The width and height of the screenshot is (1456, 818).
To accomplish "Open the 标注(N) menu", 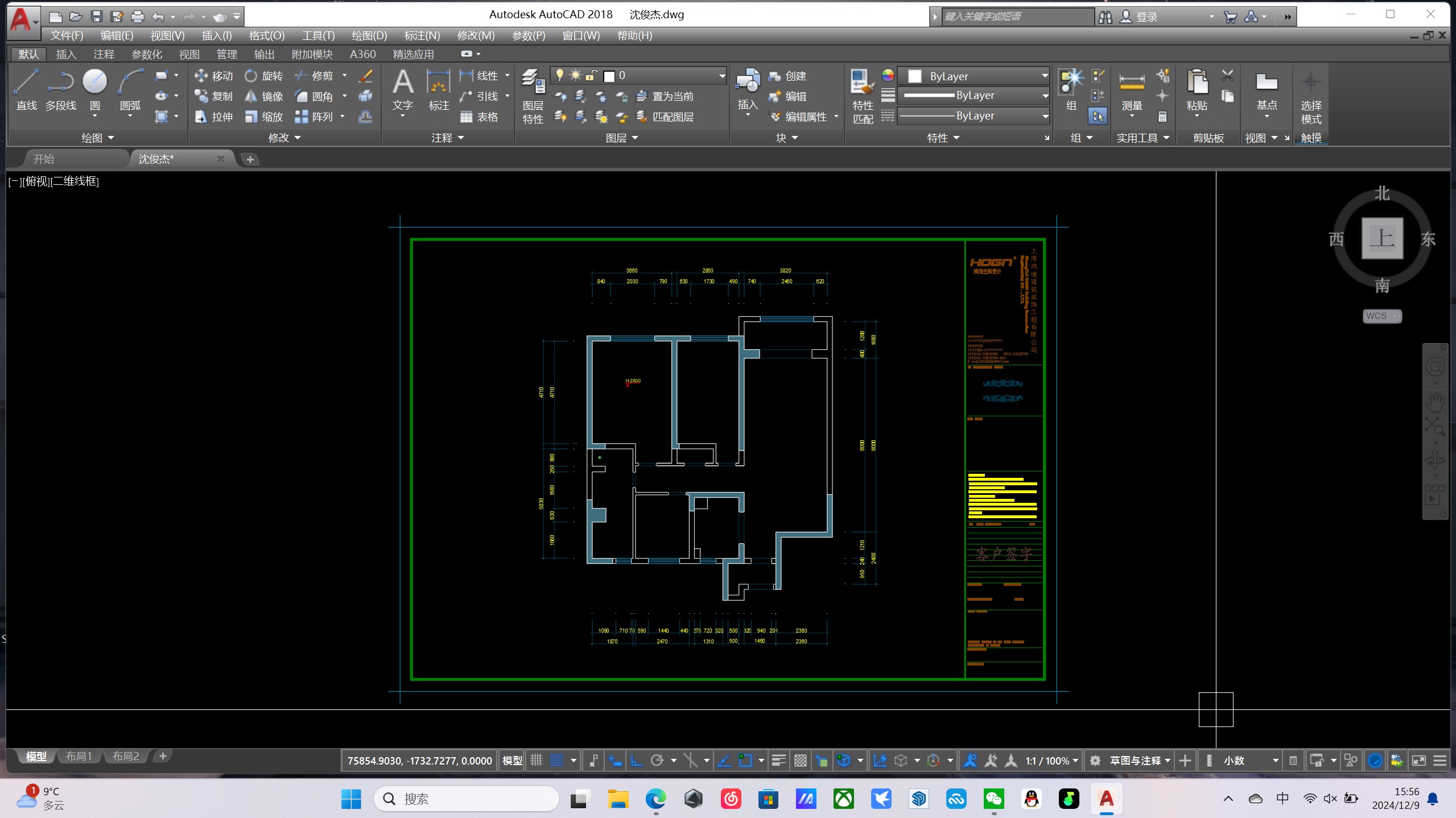I will (x=422, y=36).
